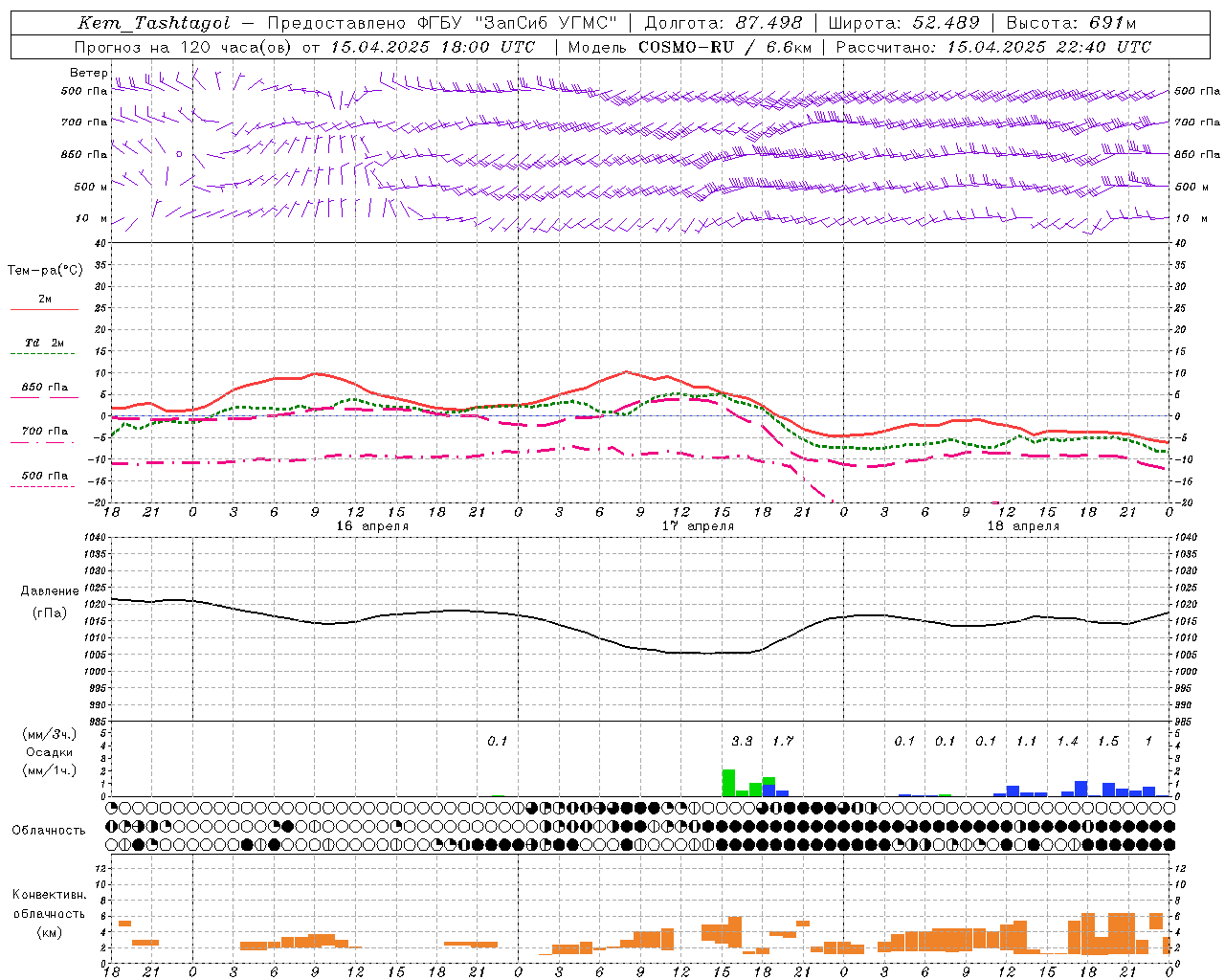Click the 1.7 precipitation total
Viewport: 1225px width, 980px height.
[x=783, y=741]
